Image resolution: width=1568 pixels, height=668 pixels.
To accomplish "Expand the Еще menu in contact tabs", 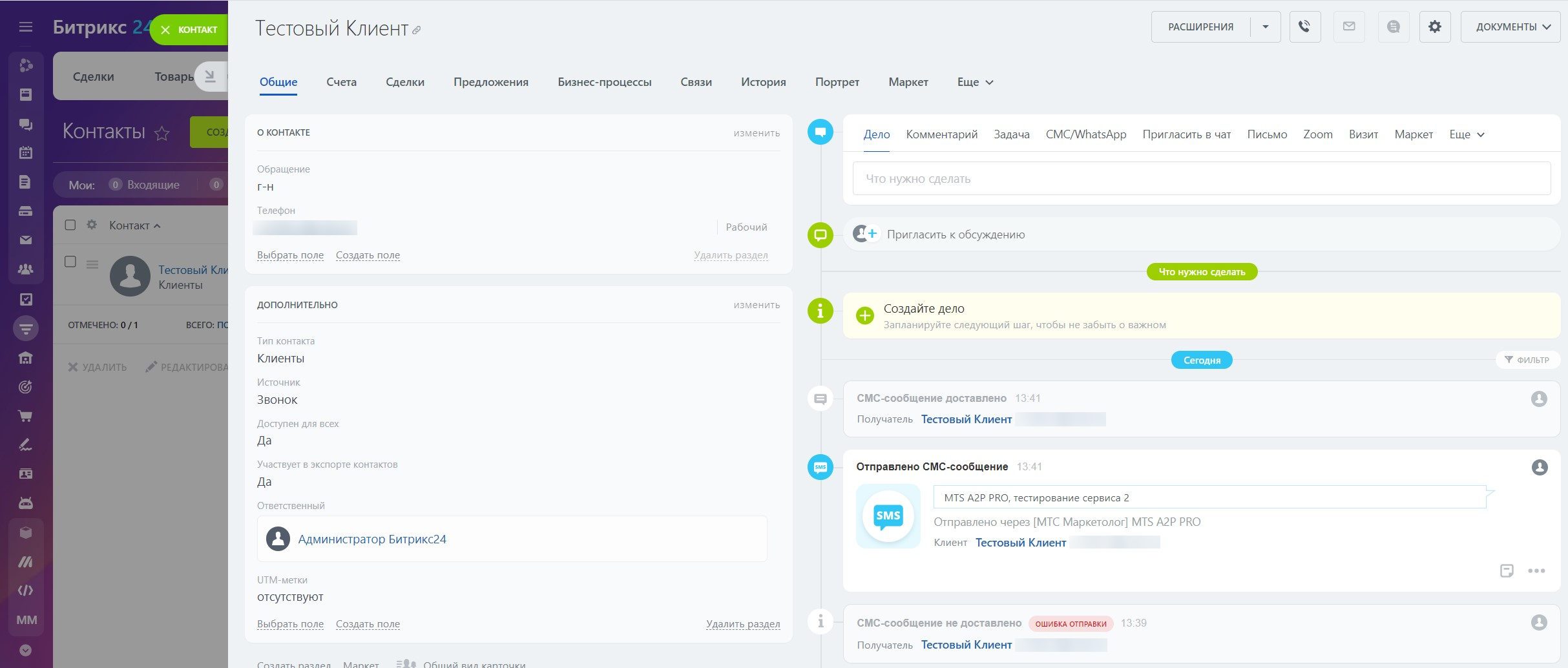I will click(975, 82).
